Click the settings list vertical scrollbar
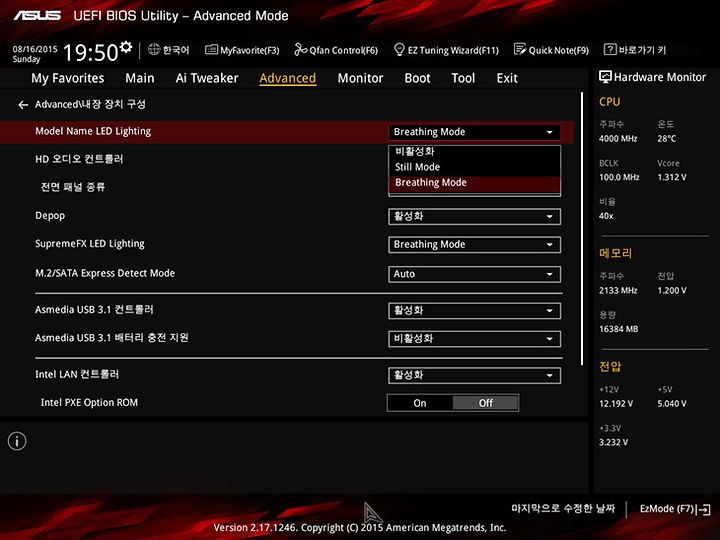This screenshot has width=720, height=540. [582, 229]
